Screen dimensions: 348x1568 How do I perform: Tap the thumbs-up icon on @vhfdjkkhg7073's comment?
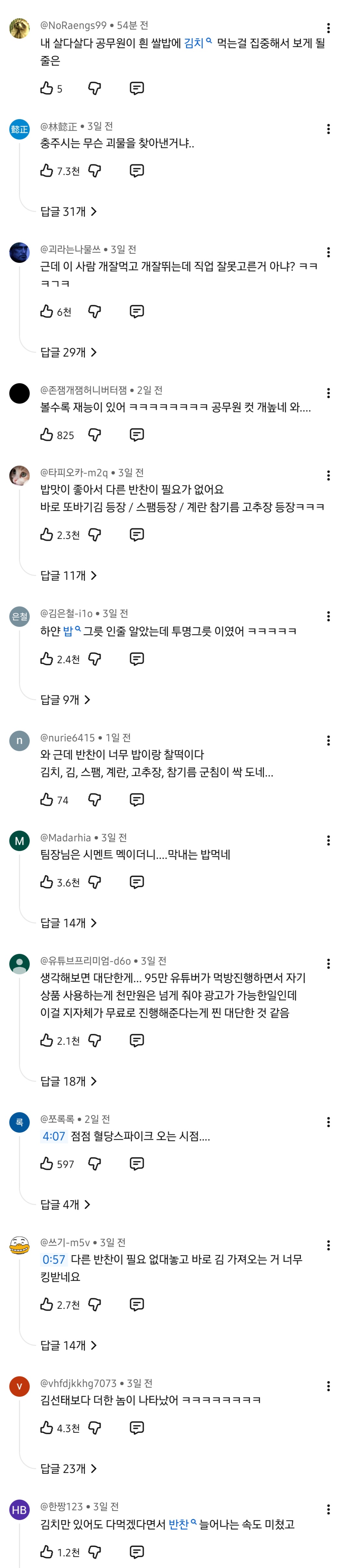[47, 1428]
